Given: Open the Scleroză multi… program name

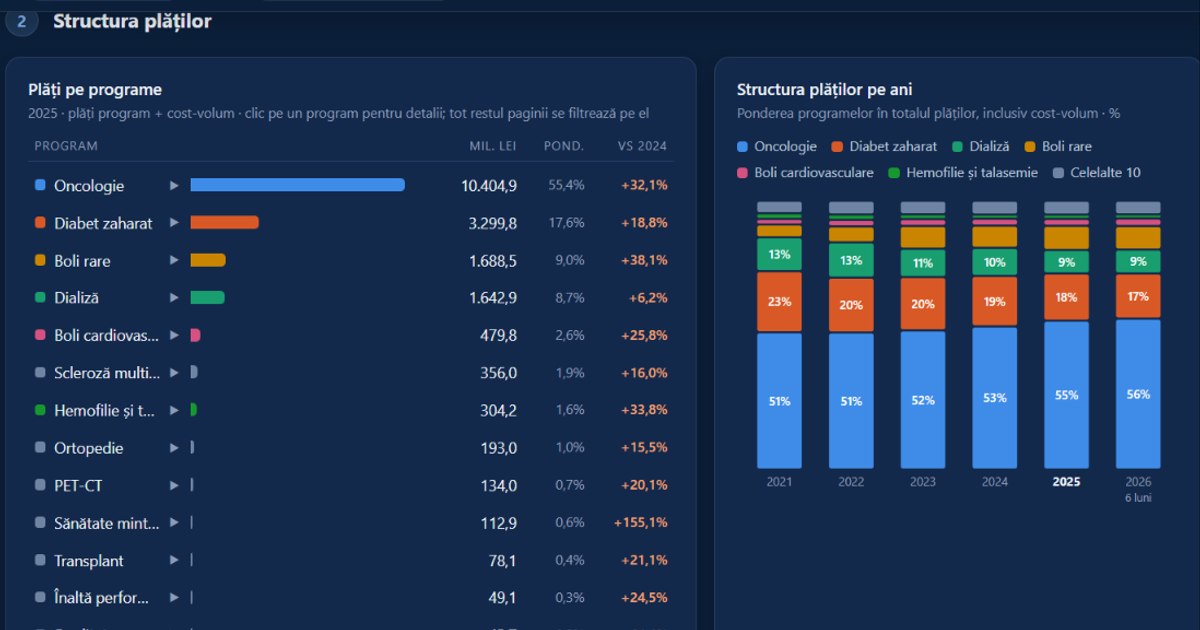Looking at the screenshot, I should pos(107,372).
